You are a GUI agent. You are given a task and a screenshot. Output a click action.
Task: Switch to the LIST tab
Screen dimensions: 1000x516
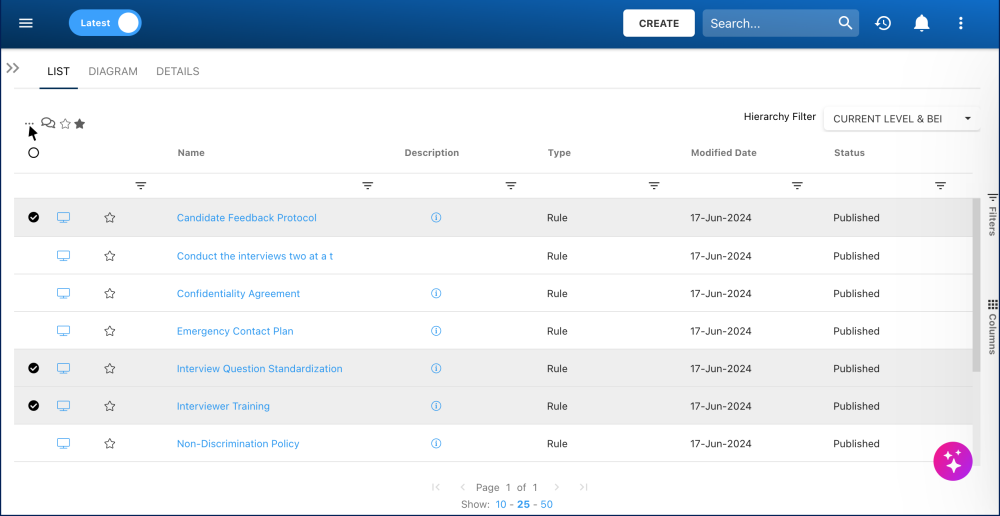[58, 71]
